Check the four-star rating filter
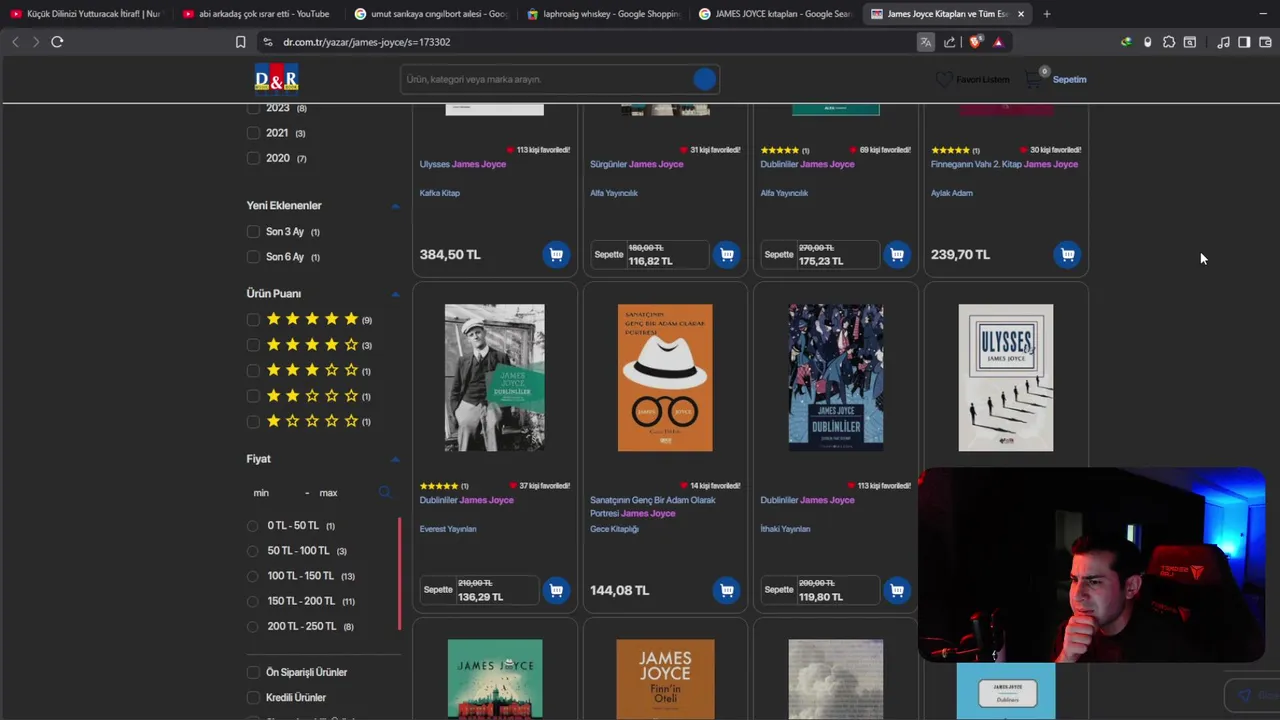 pos(253,345)
